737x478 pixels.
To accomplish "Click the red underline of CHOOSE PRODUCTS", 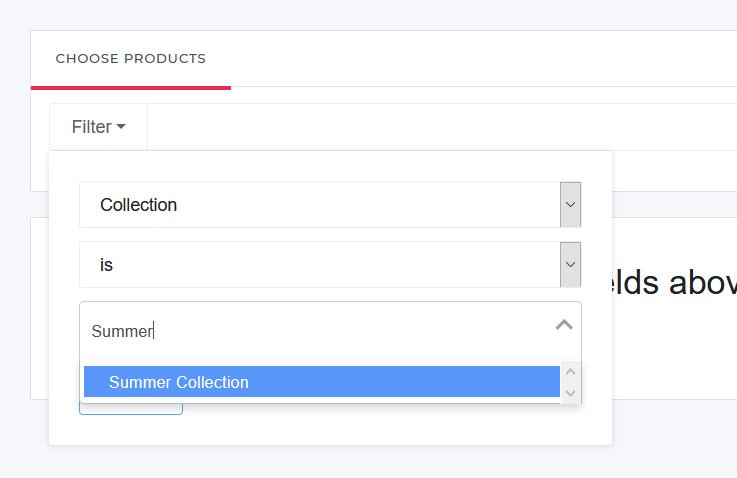I will tap(131, 88).
